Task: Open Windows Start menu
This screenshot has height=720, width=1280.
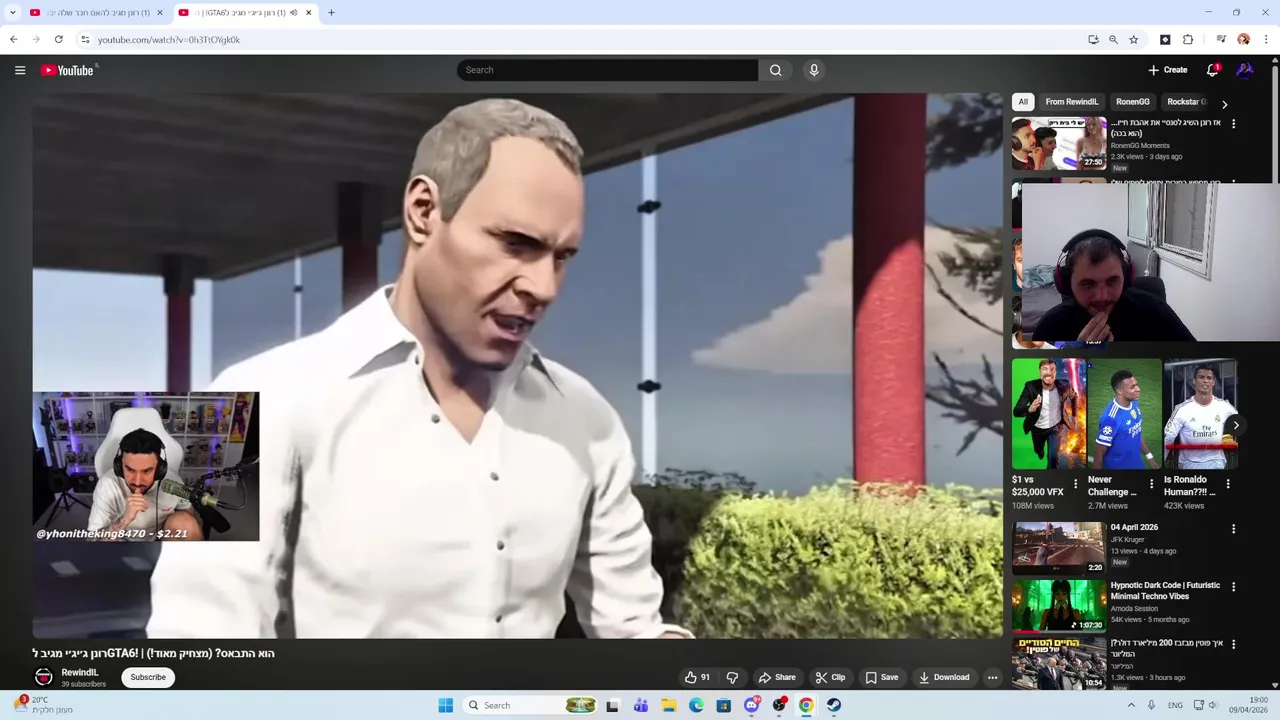Action: [x=445, y=705]
